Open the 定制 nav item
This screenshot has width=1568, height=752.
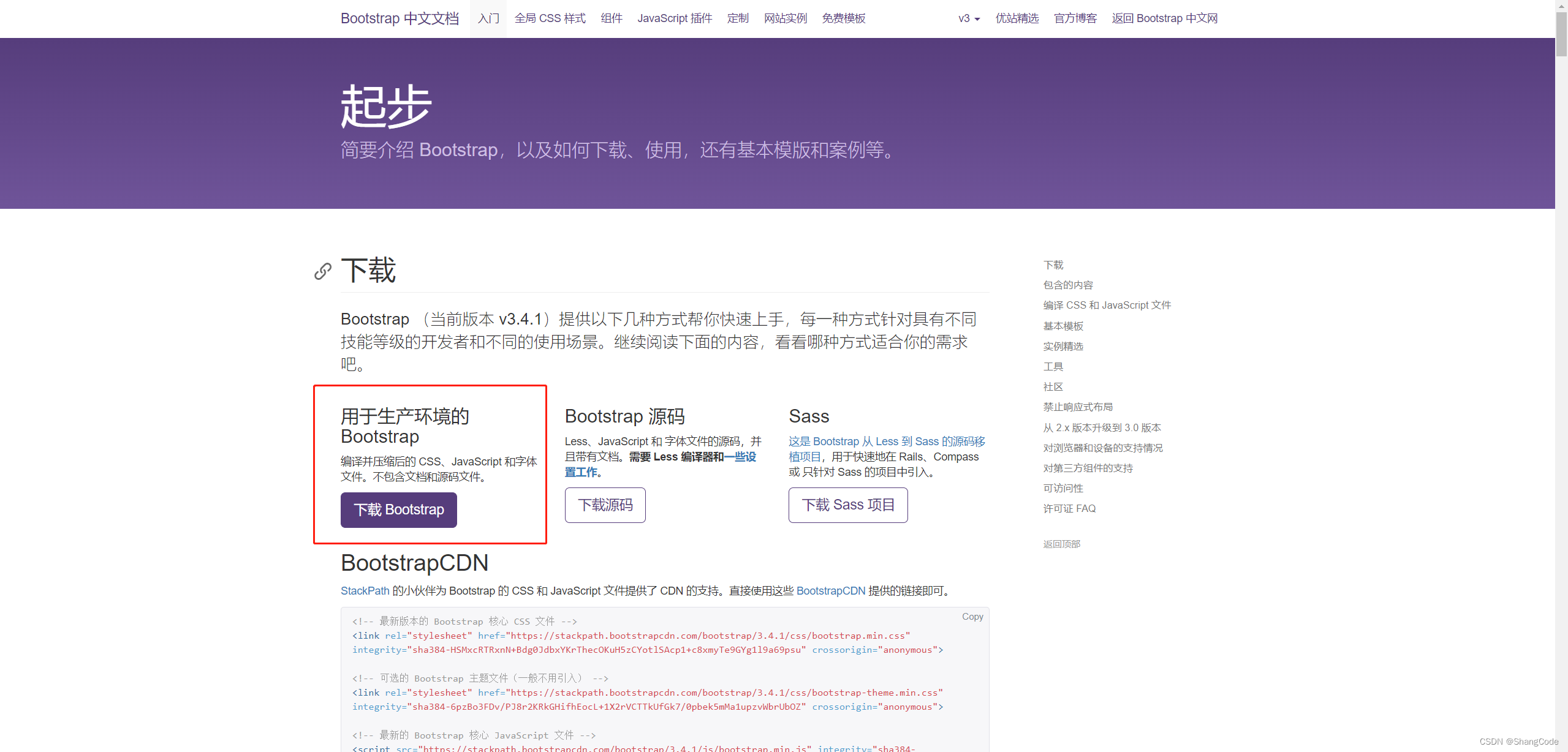pyautogui.click(x=738, y=18)
